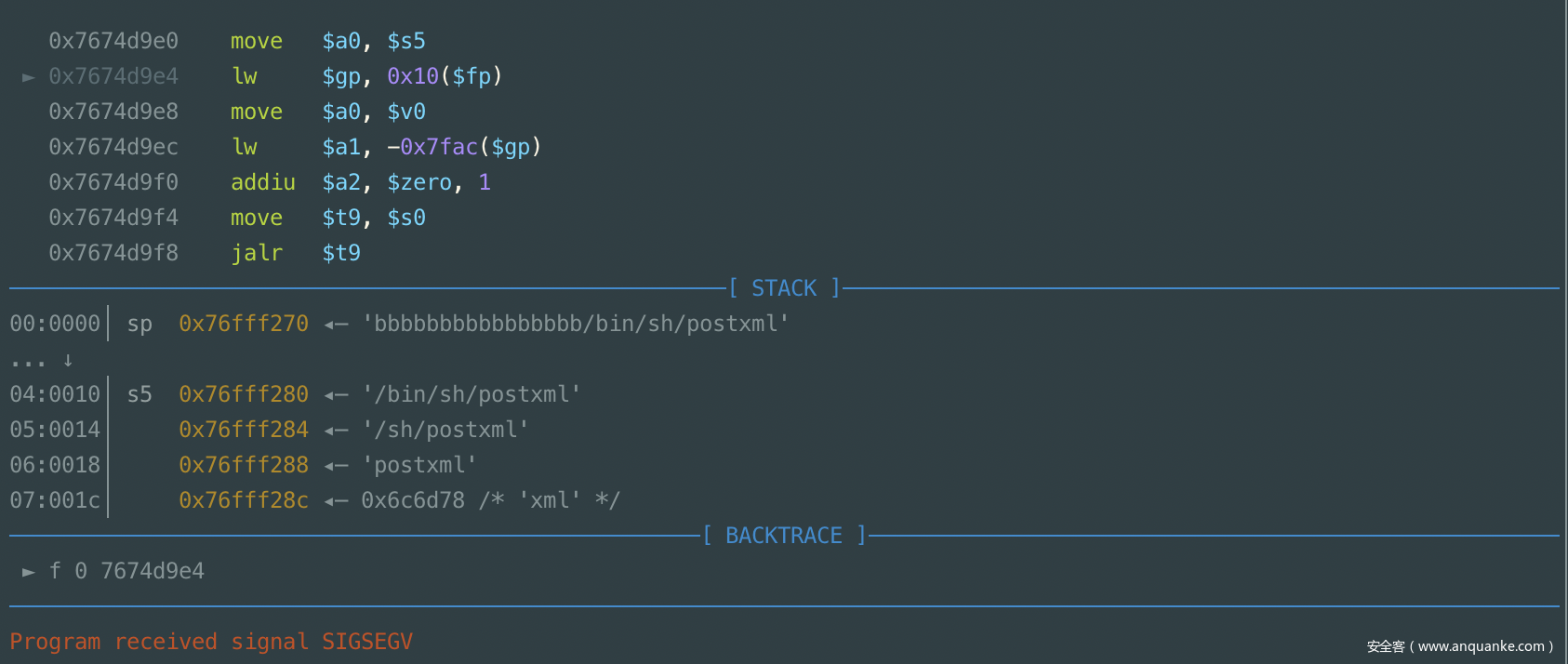Click the SIGSEGV signal text
Viewport: 1568px width, 664px height.
367,642
